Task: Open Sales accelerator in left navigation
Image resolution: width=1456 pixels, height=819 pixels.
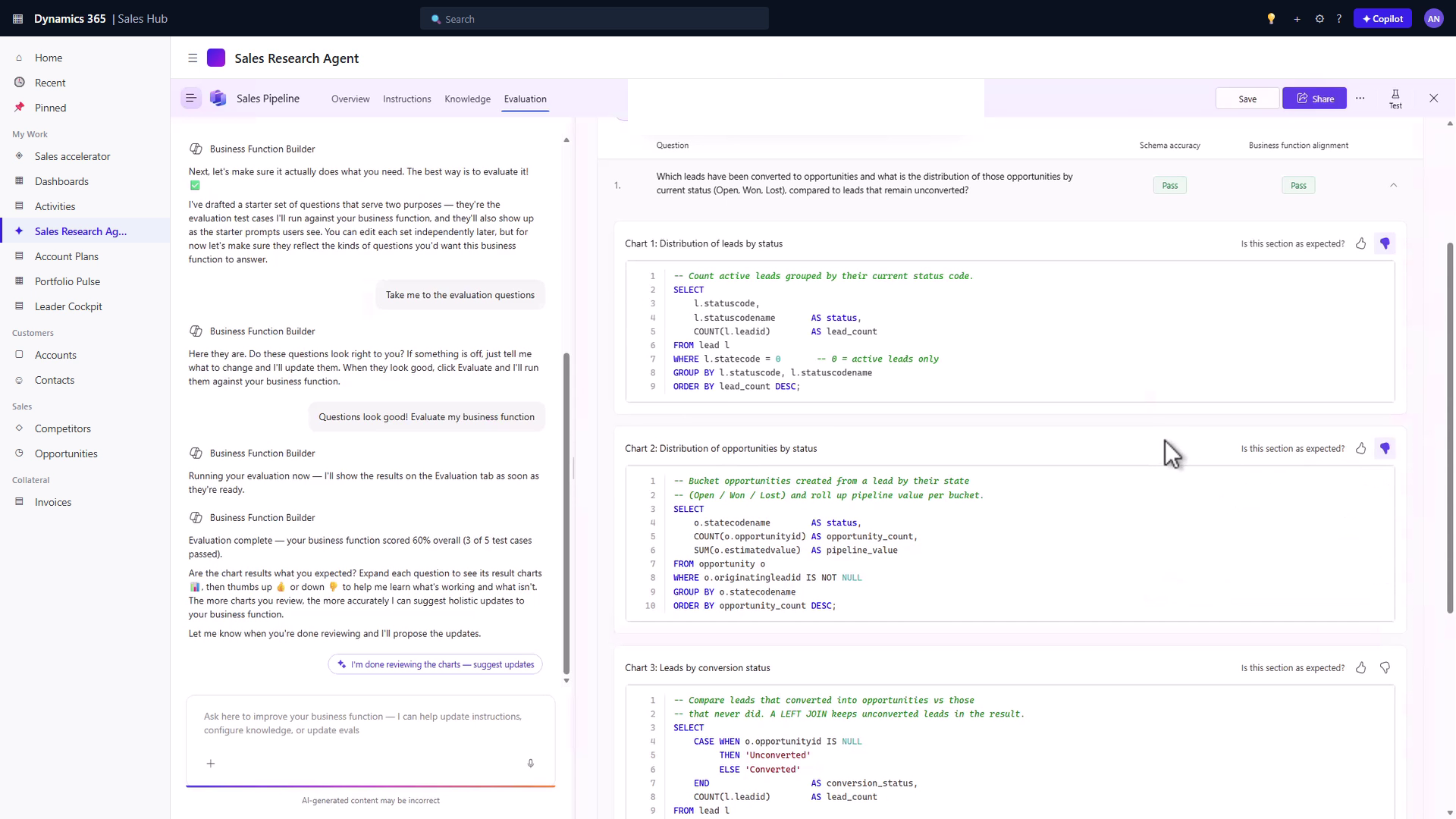Action: point(85,156)
